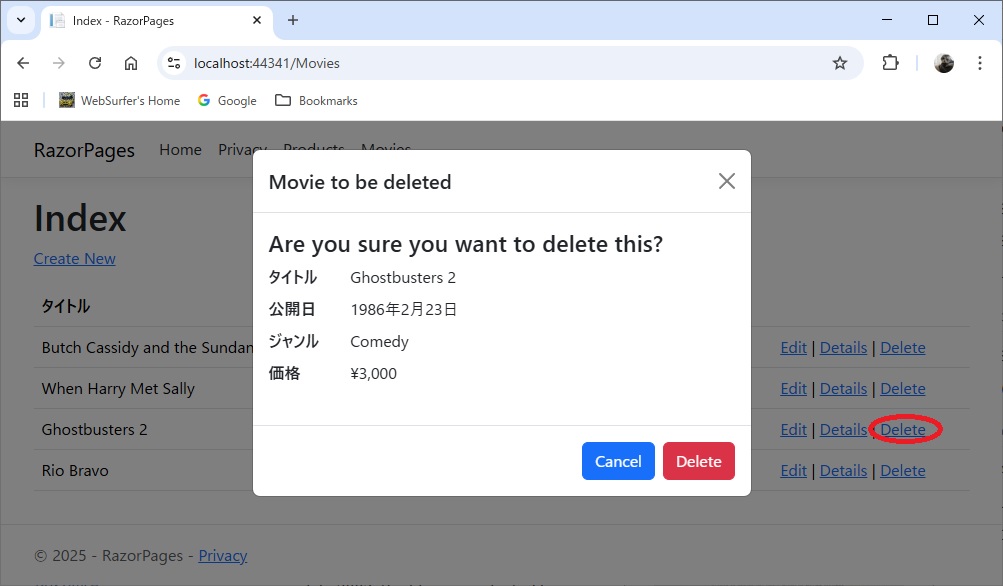Image resolution: width=1003 pixels, height=586 pixels.
Task: Open the Chrome profile avatar
Action: point(943,62)
